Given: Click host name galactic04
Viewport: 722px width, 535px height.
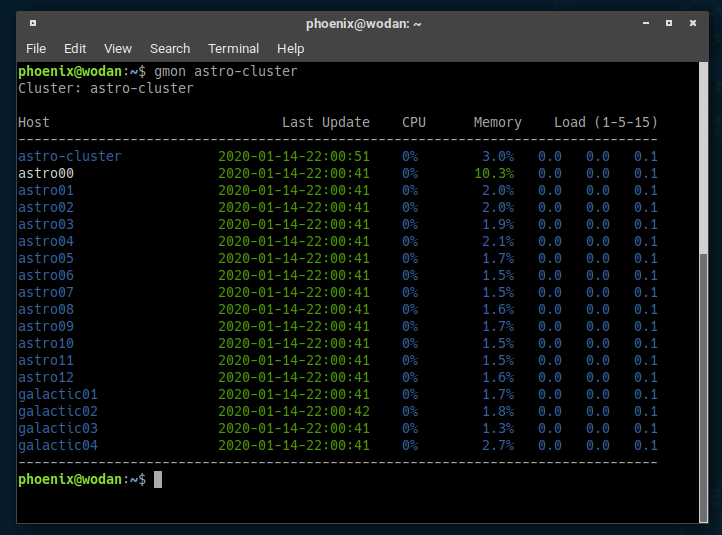Looking at the screenshot, I should pos(58,446).
